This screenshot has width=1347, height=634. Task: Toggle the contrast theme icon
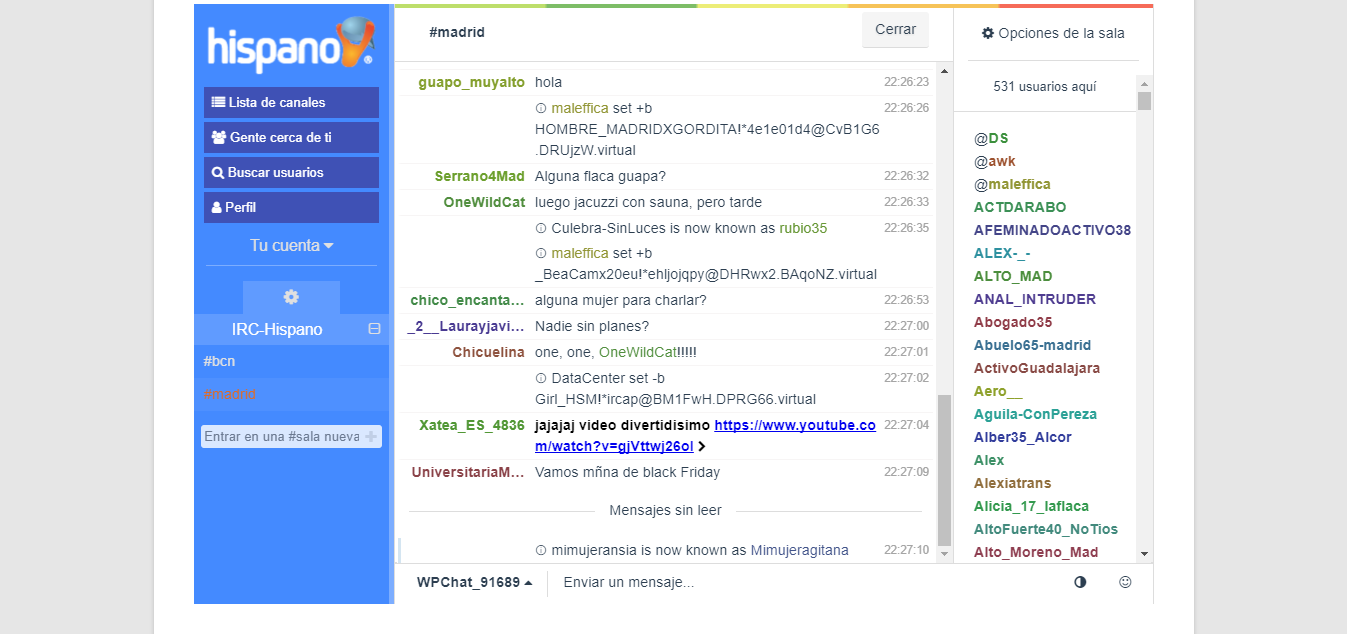[1080, 582]
